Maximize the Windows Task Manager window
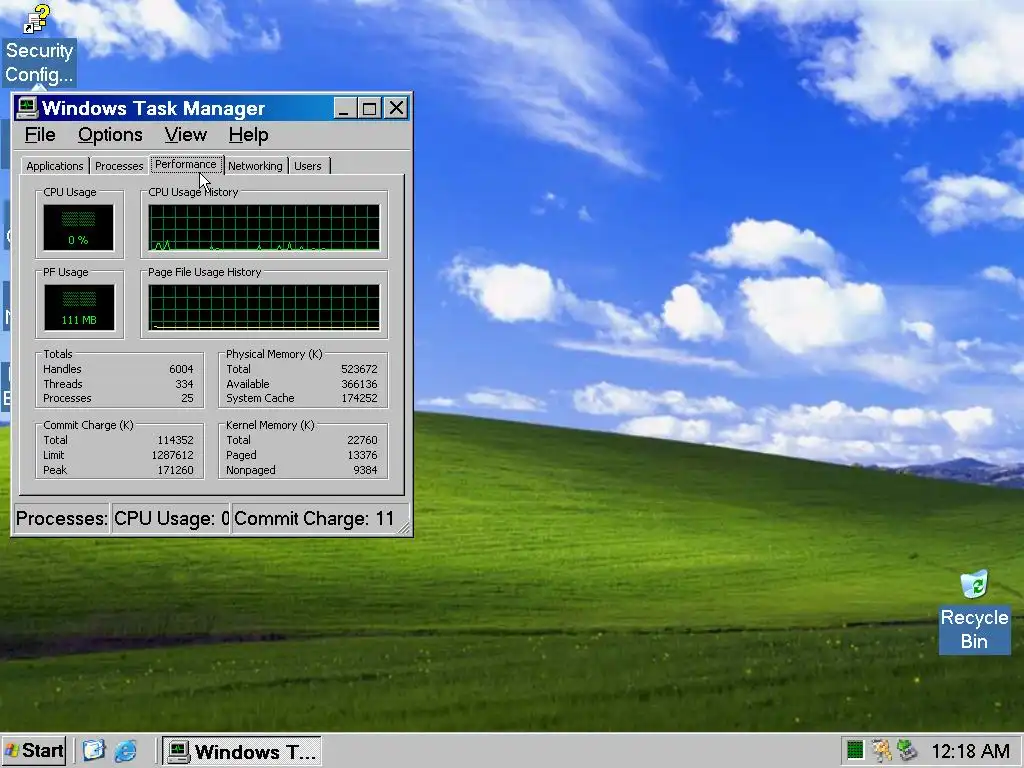This screenshot has height=768, width=1024. [x=369, y=108]
